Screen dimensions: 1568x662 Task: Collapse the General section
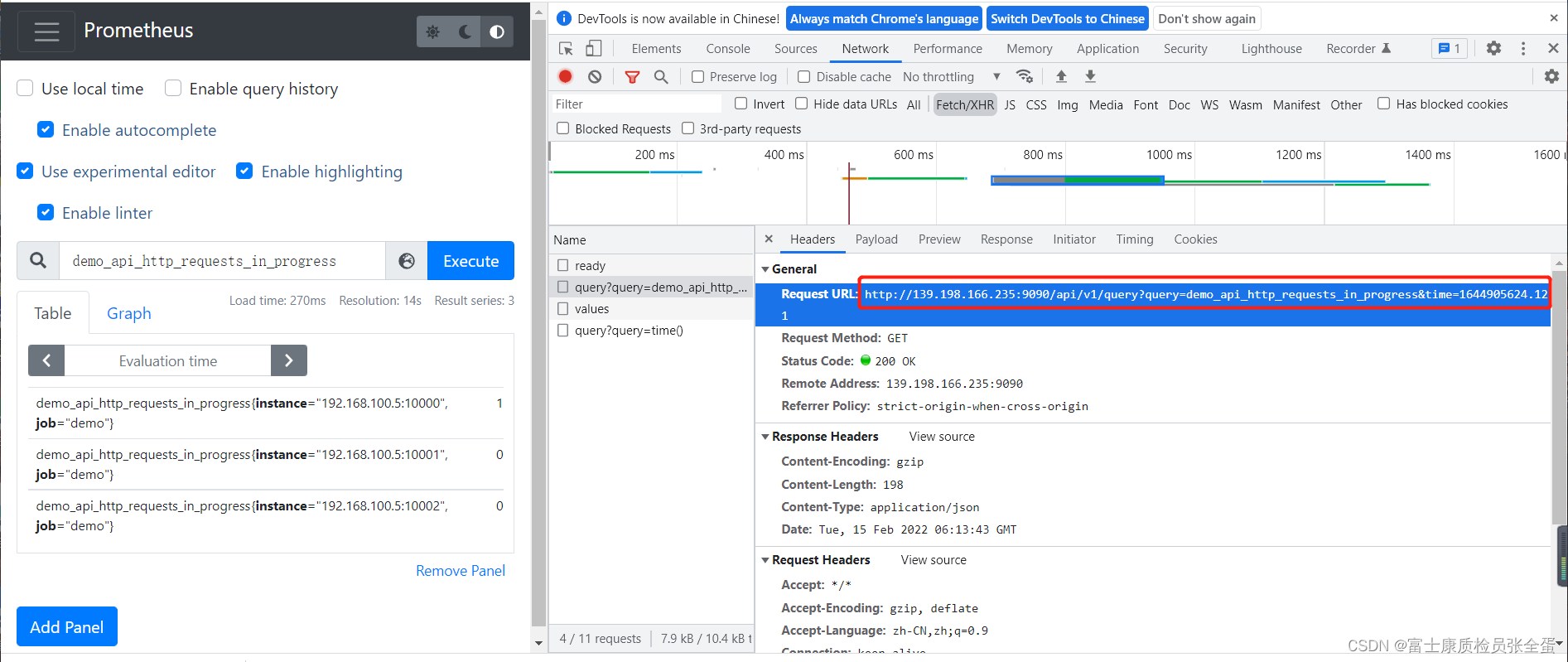765,269
